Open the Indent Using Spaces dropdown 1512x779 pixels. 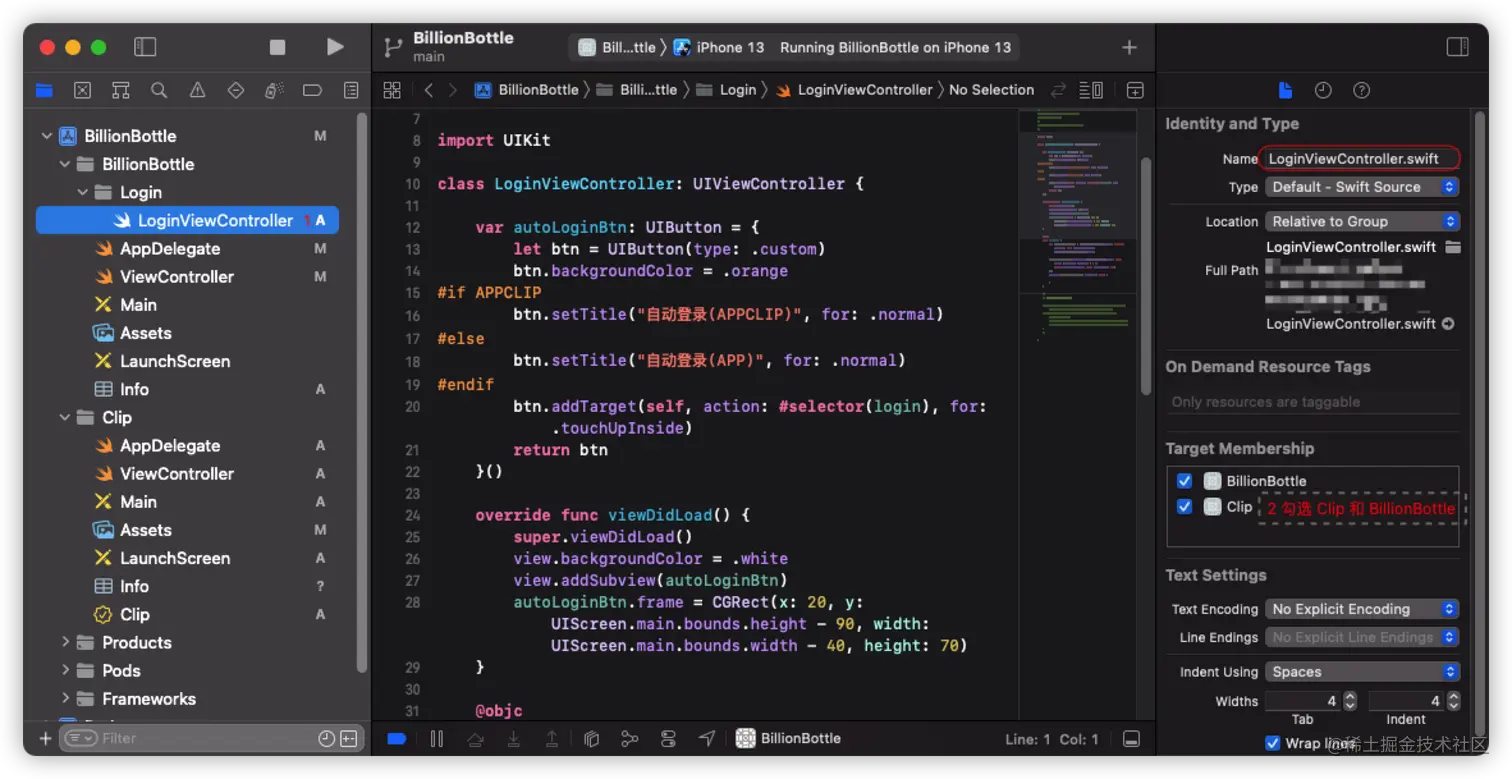pyautogui.click(x=1362, y=672)
